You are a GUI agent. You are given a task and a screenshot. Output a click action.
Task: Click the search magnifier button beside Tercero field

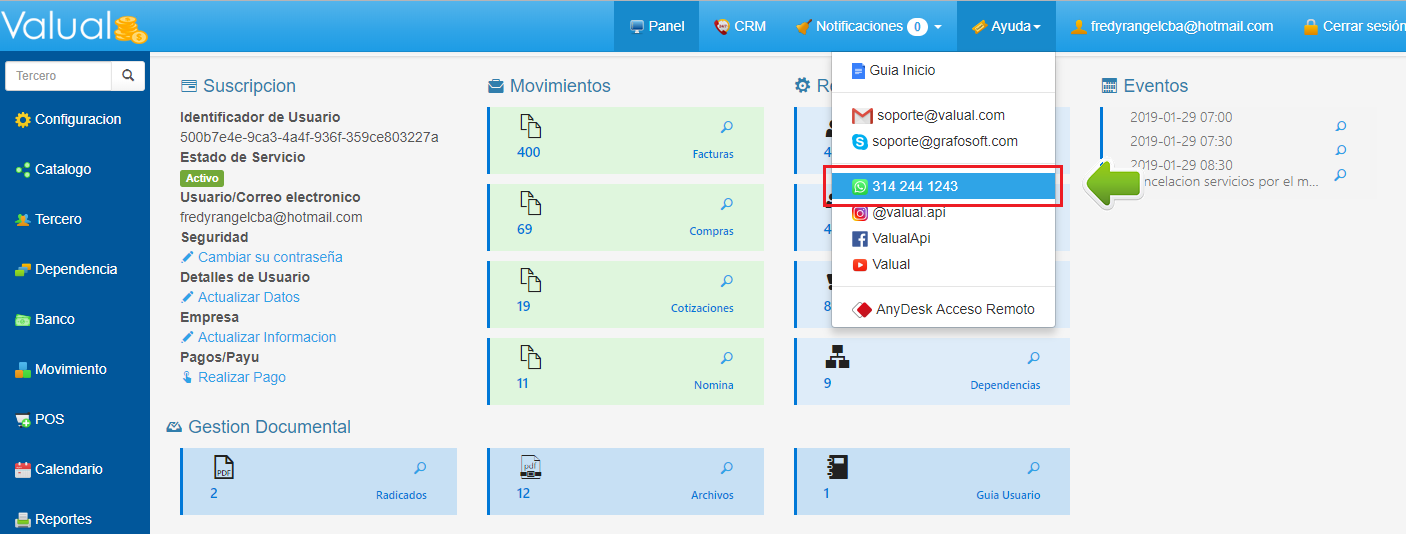[128, 76]
